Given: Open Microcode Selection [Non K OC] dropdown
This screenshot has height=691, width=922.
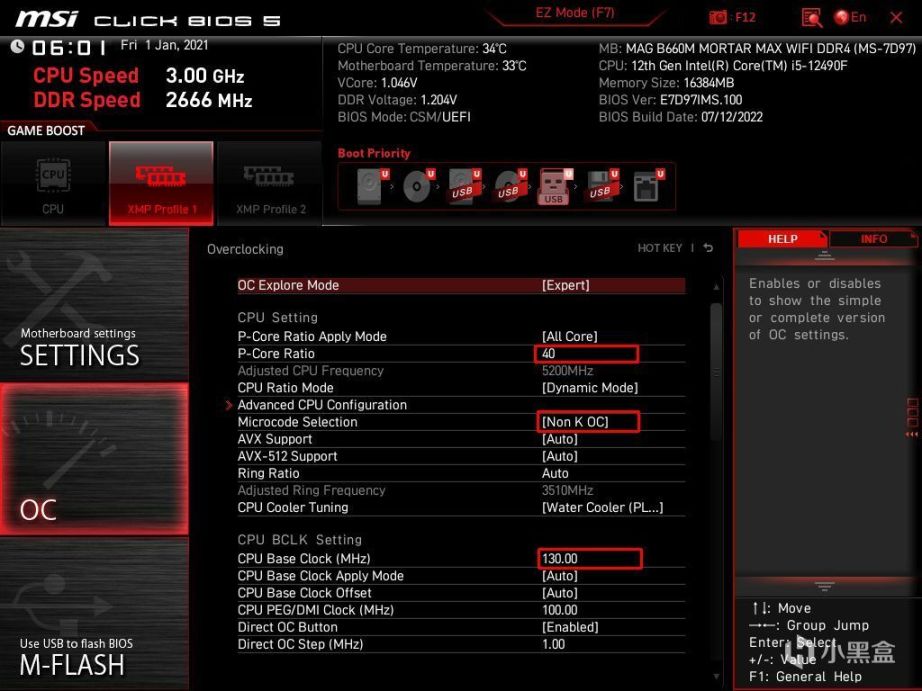Looking at the screenshot, I should (587, 422).
